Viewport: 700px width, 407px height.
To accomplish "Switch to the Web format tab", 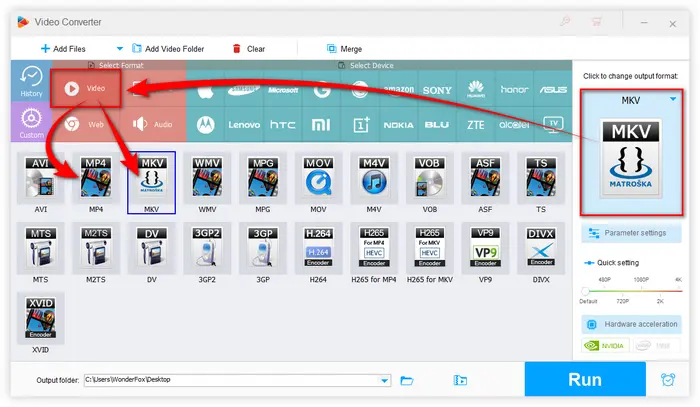I will point(85,124).
